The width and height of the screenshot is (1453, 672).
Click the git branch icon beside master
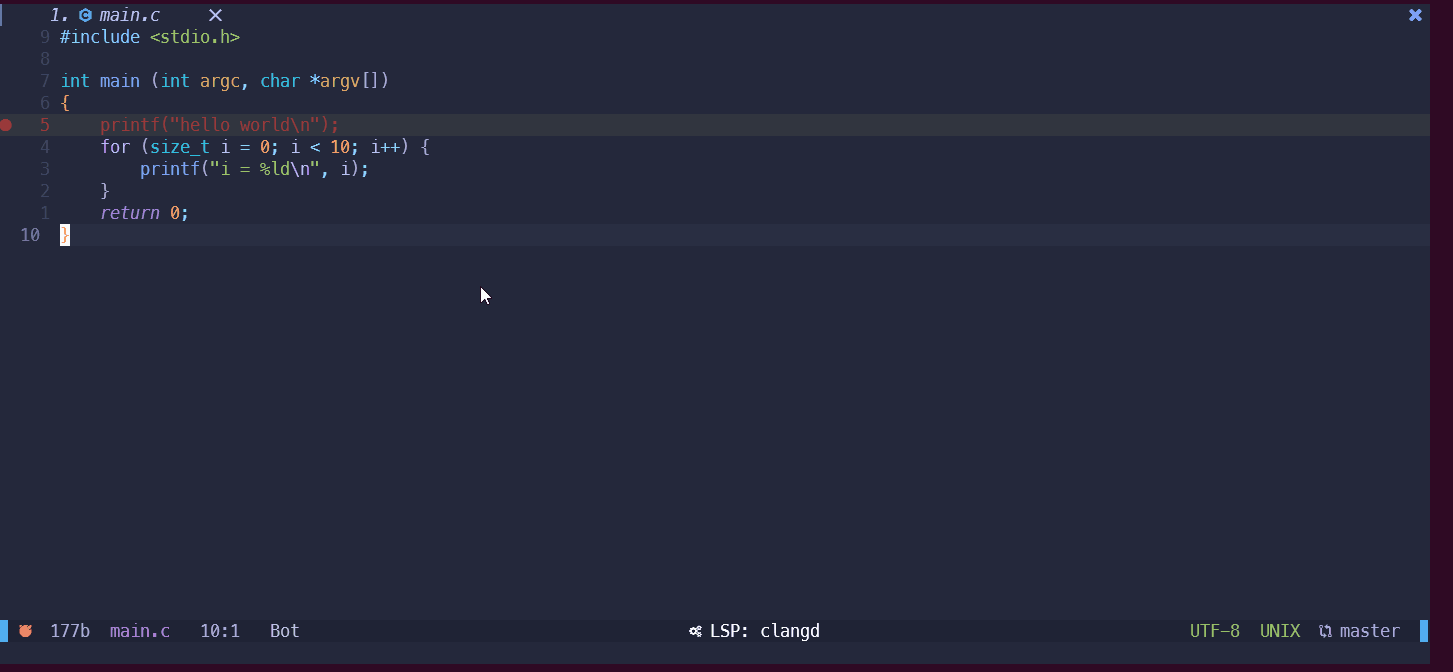[1325, 631]
